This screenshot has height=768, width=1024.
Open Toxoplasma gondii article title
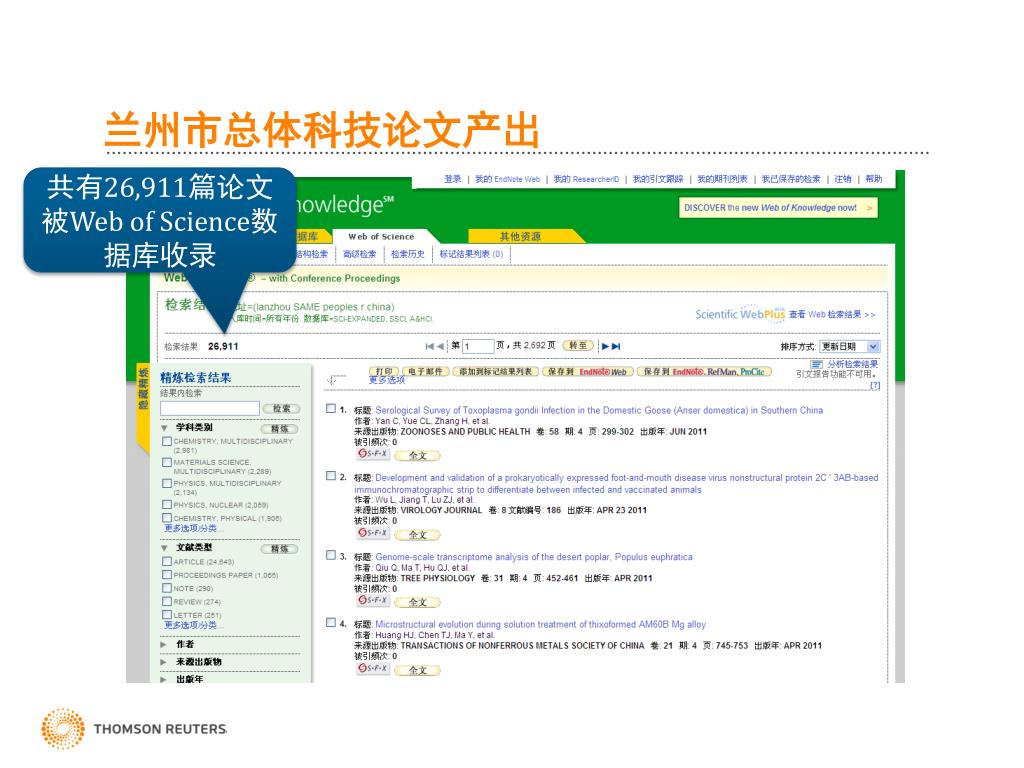(599, 411)
